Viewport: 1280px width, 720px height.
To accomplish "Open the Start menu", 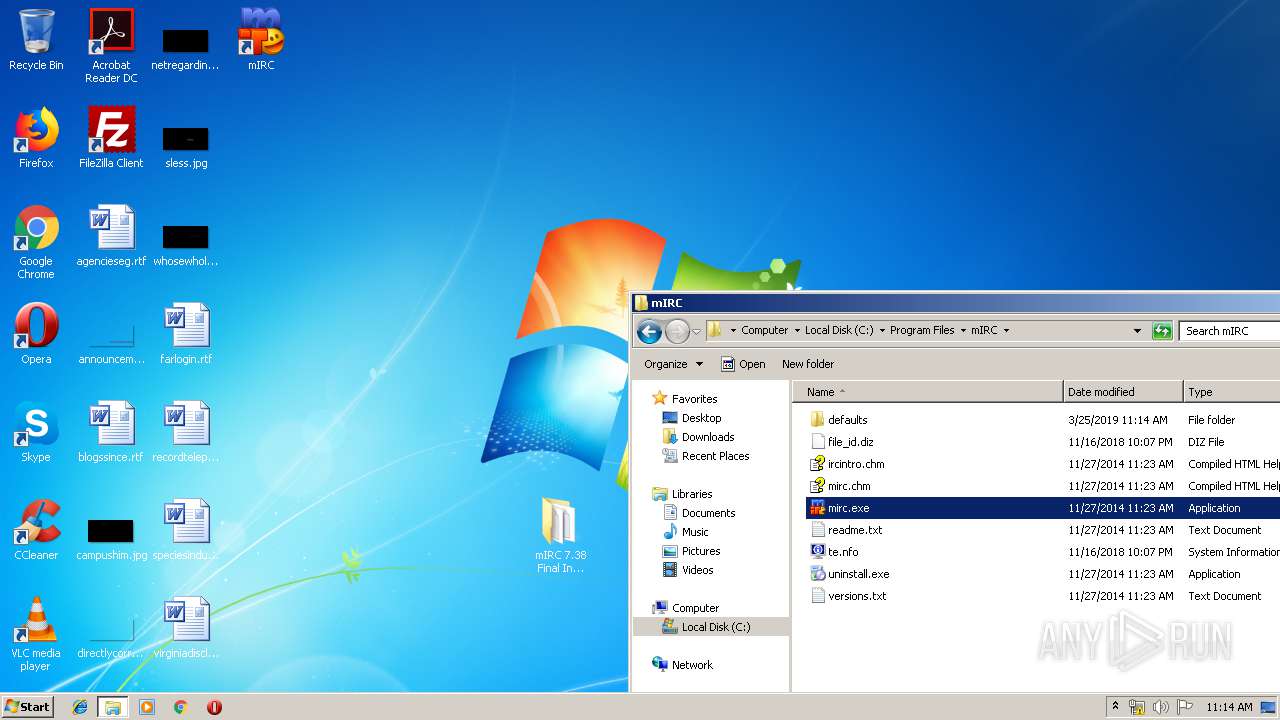I will point(27,707).
